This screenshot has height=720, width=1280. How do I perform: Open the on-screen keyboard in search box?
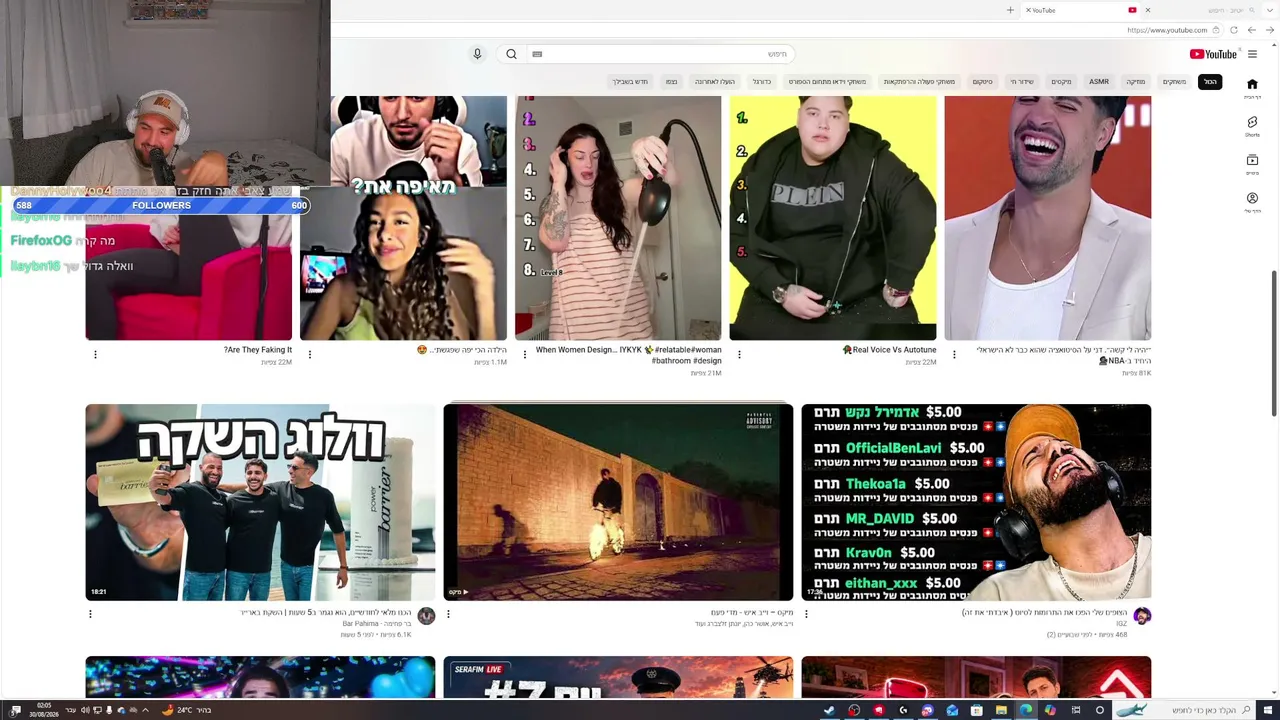tap(537, 54)
